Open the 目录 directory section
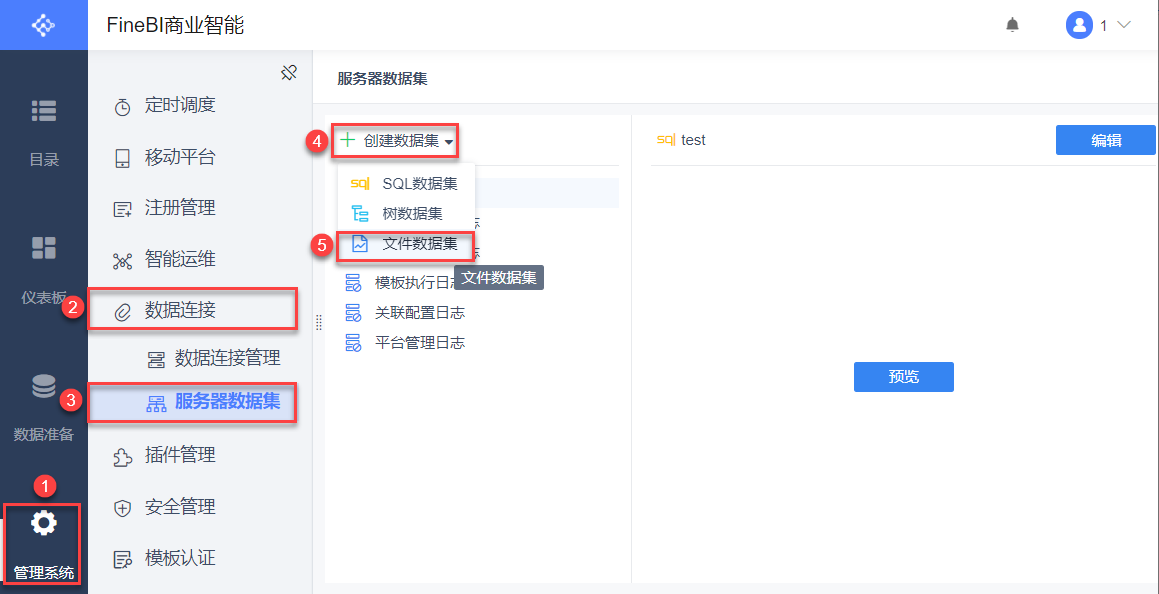This screenshot has height=594, width=1159. click(x=44, y=127)
